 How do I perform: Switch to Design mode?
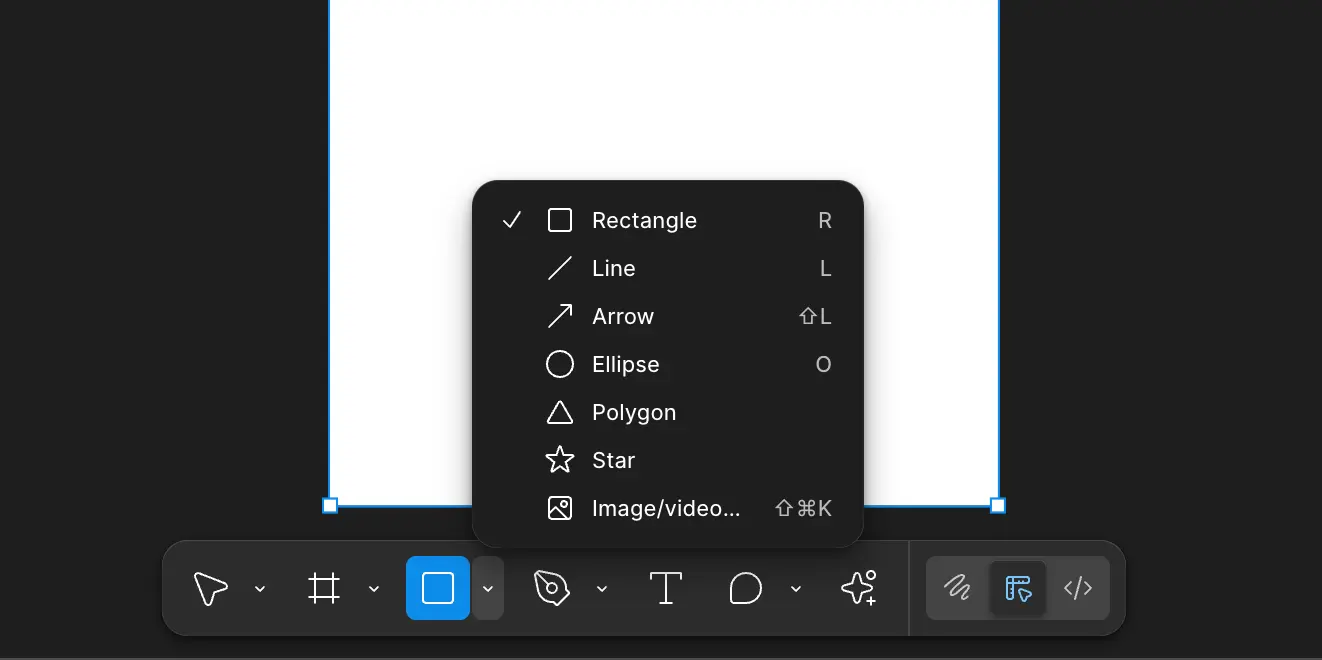[1018, 588]
